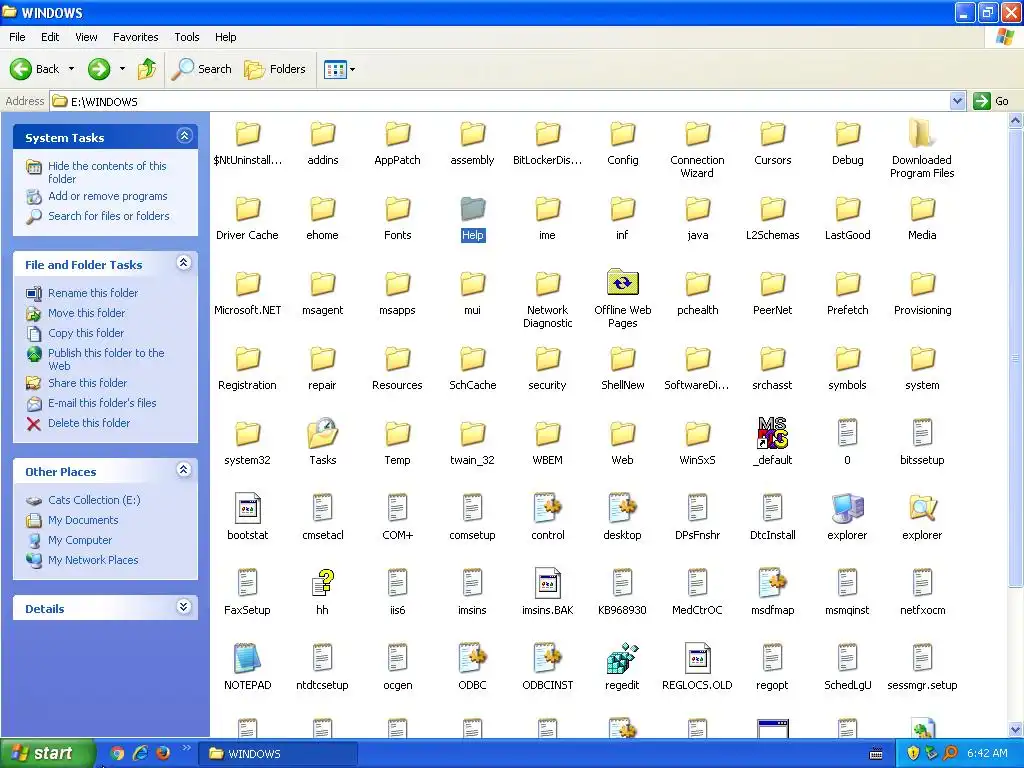The image size is (1024, 768).
Task: Select the REGLOCS.OLD file icon
Action: pos(697,658)
